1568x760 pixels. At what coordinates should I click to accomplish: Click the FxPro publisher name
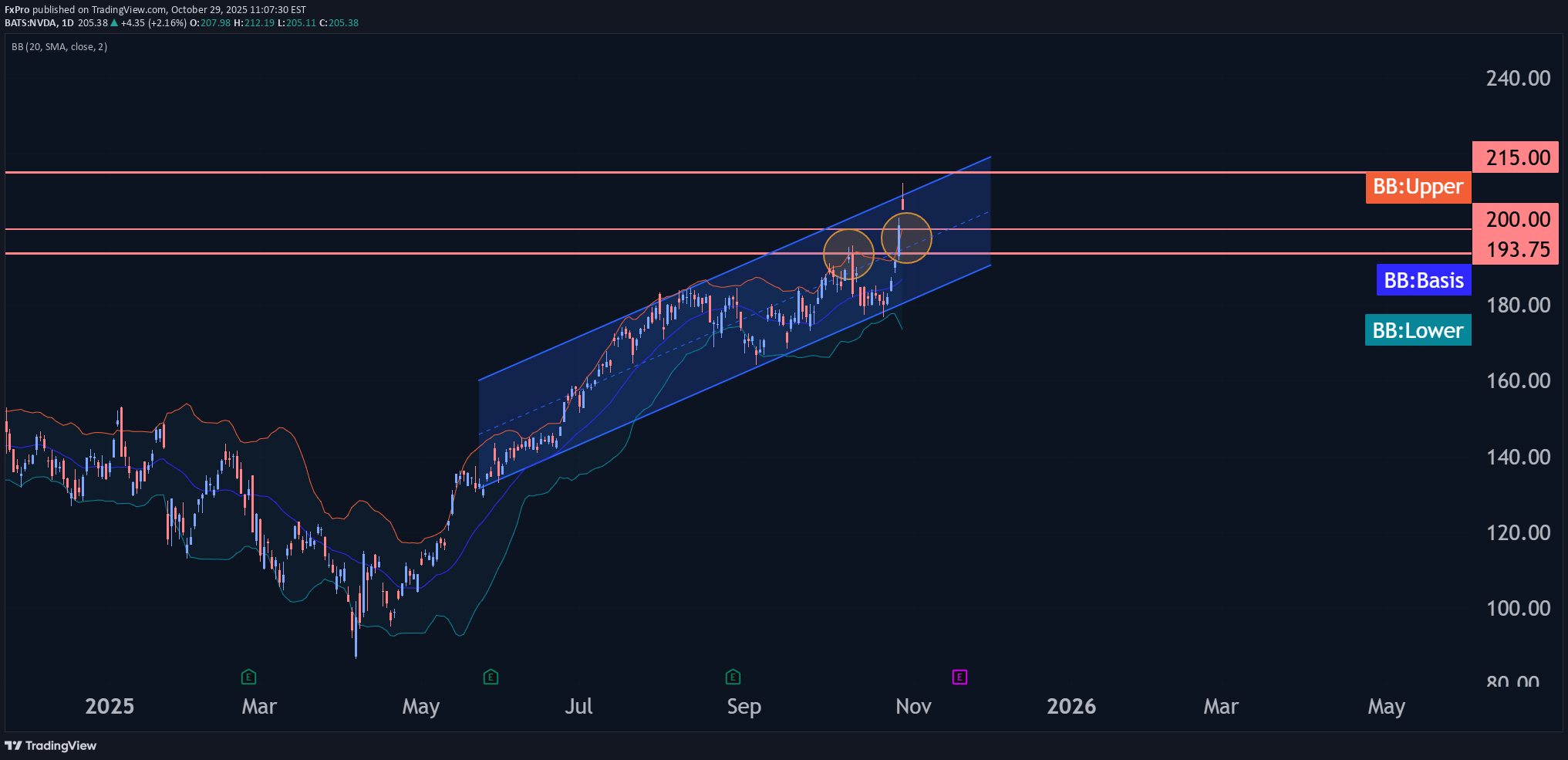coord(17,10)
